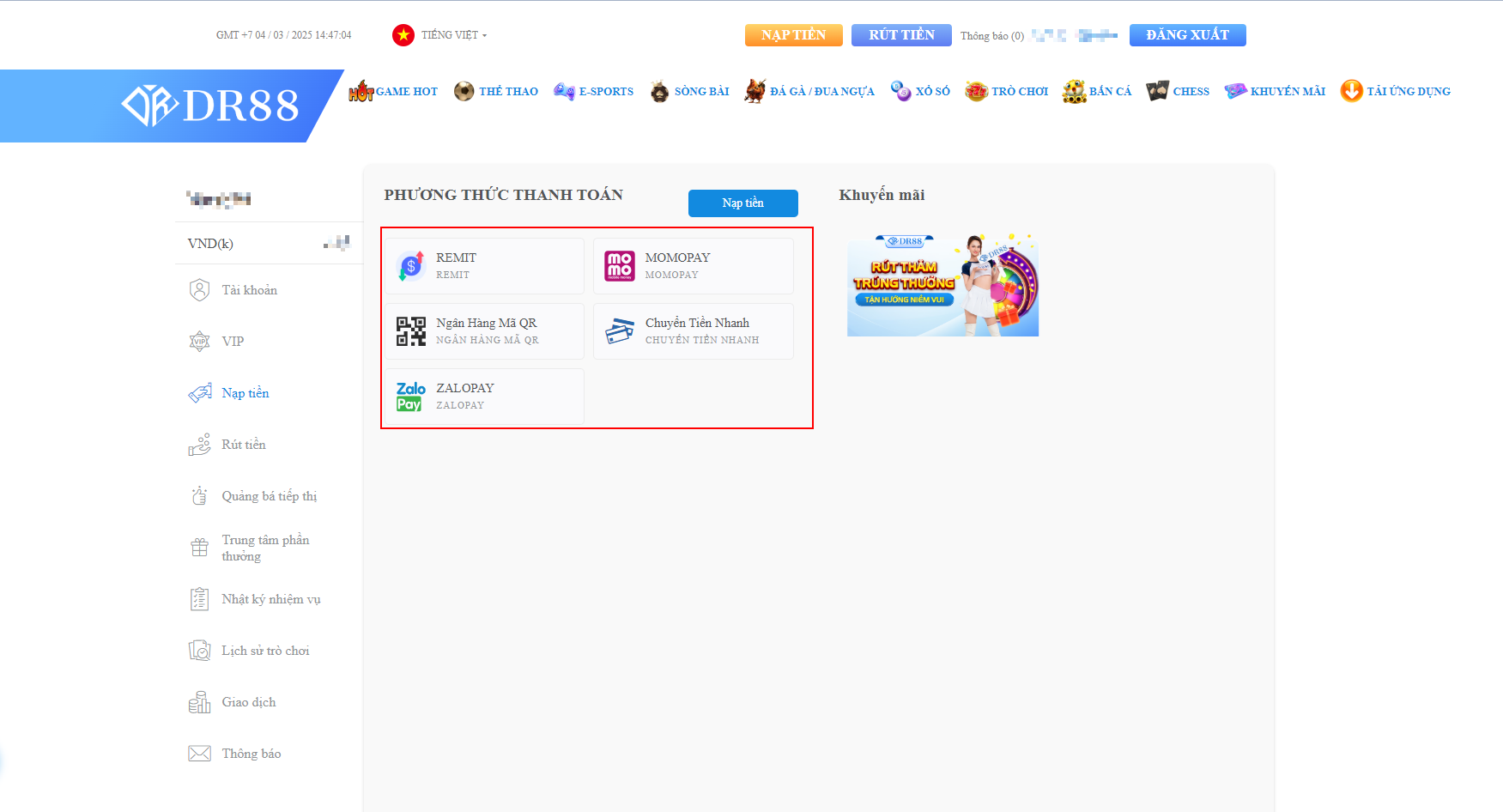Select the REMIT payment method
Image resolution: width=1503 pixels, height=812 pixels.
tap(485, 266)
